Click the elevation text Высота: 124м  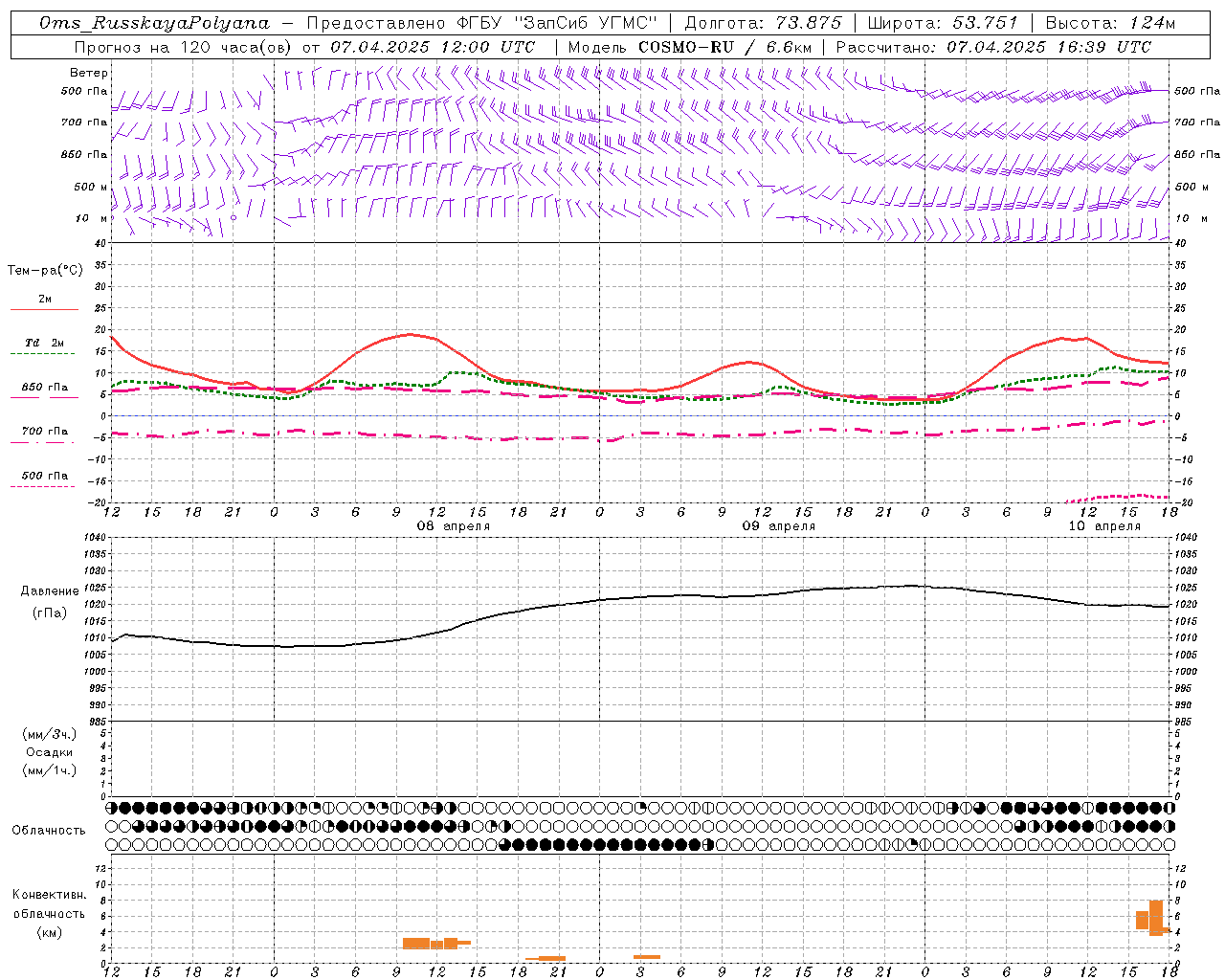(x=1110, y=23)
